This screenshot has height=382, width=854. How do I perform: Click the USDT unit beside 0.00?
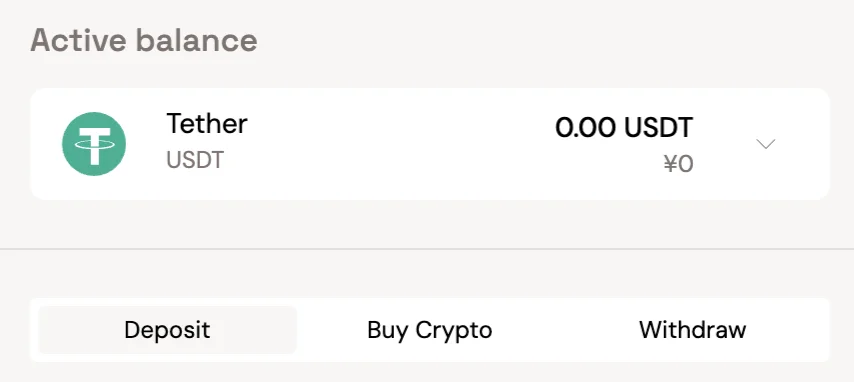pos(659,128)
